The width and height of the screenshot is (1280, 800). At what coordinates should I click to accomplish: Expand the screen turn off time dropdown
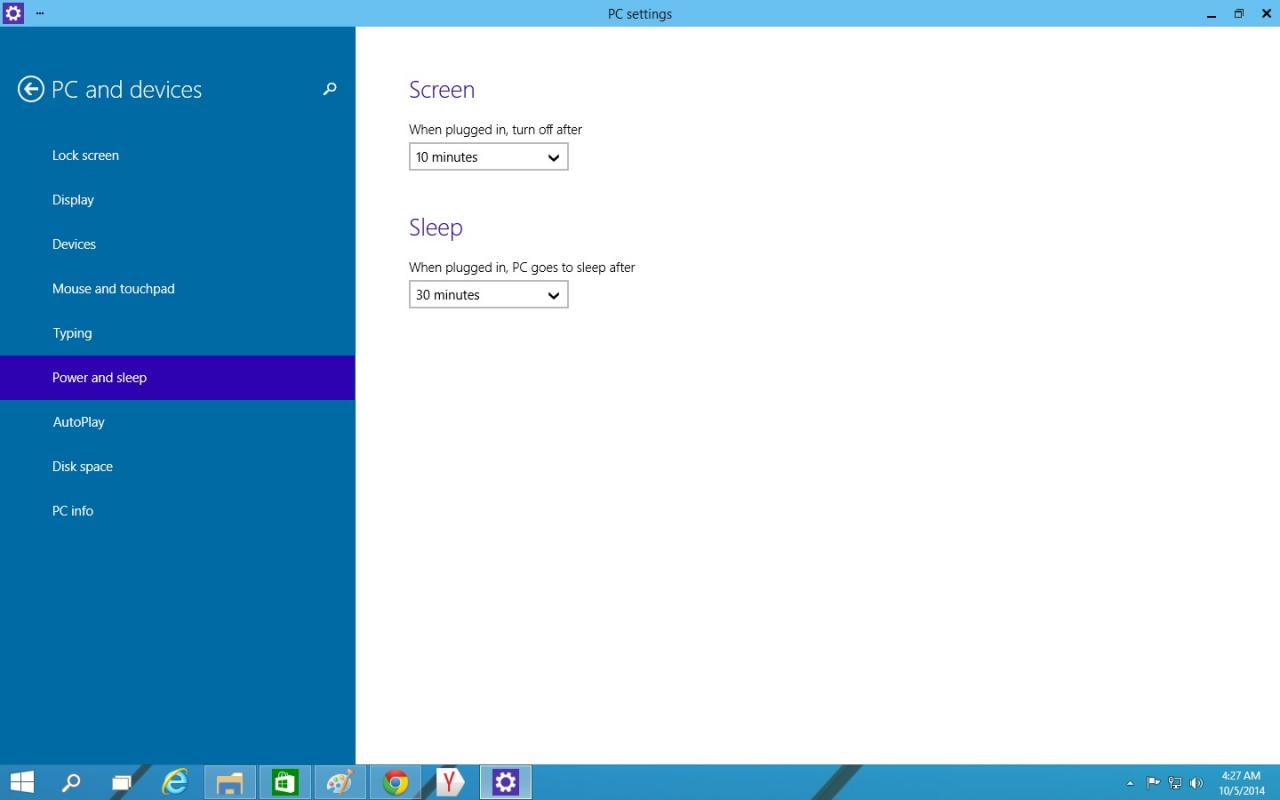click(x=489, y=157)
